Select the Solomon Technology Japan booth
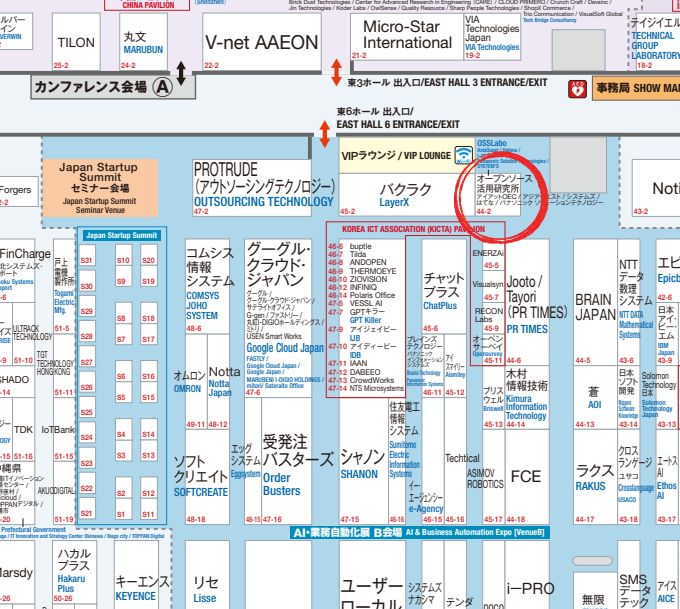The height and width of the screenshot is (609, 680). 667,397
